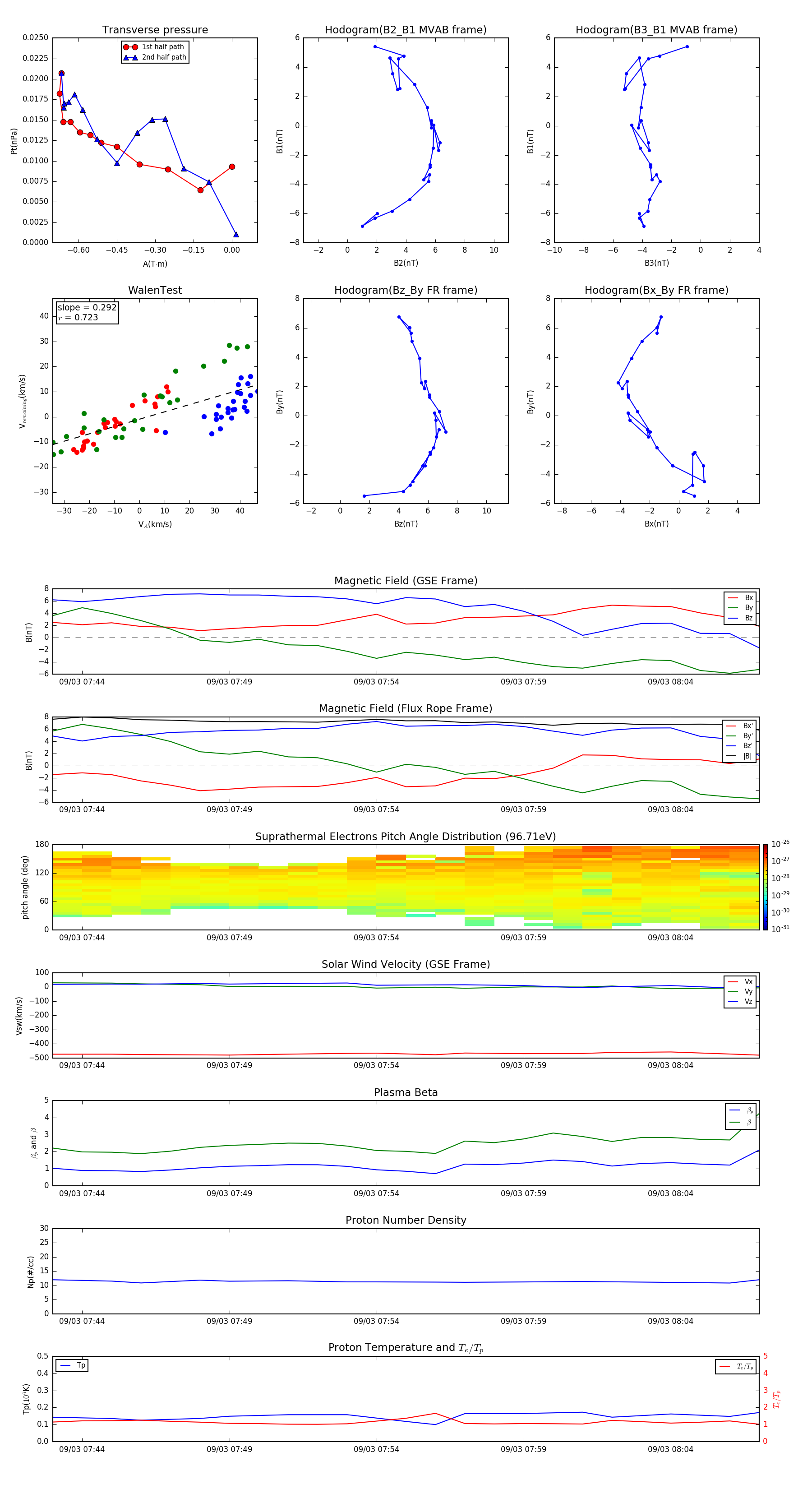Select By' legend entry in Flux Rope plot

739,736
